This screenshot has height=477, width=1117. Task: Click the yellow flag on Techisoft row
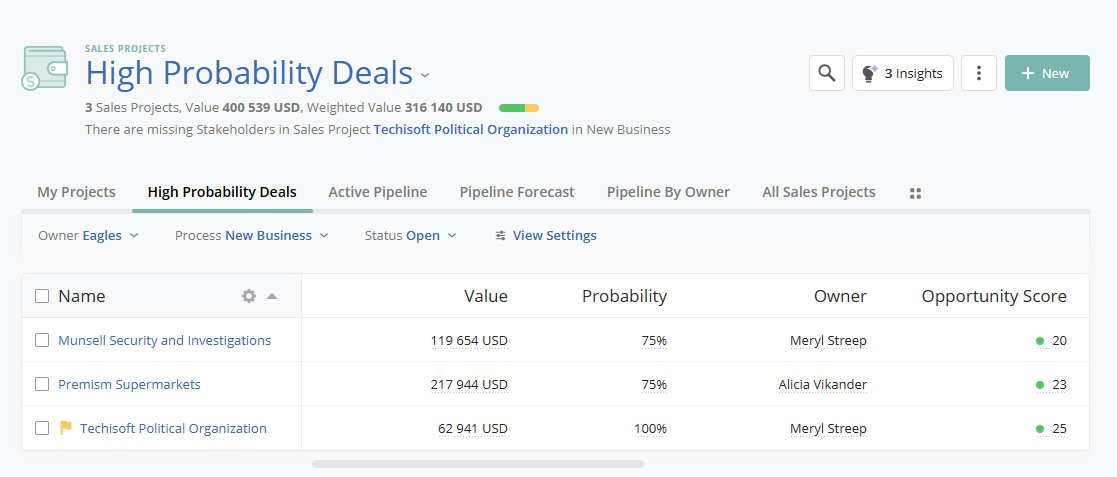(66, 428)
